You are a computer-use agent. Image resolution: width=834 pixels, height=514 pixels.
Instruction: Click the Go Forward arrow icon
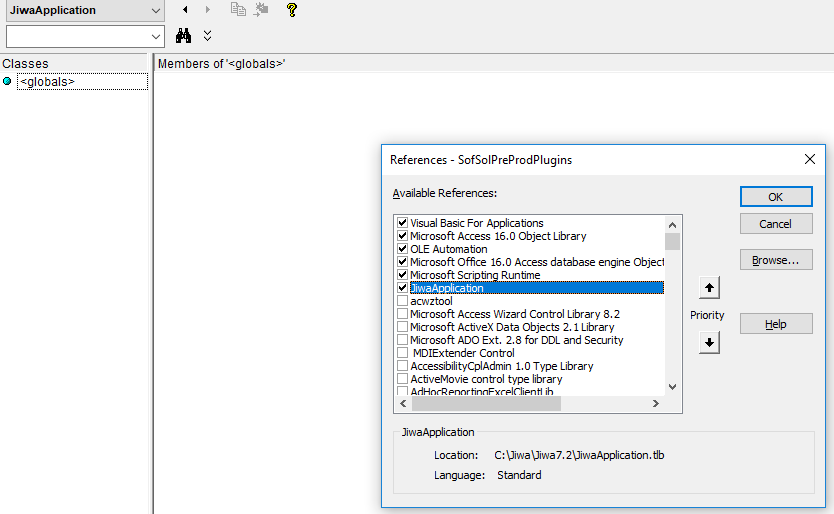tap(208, 10)
